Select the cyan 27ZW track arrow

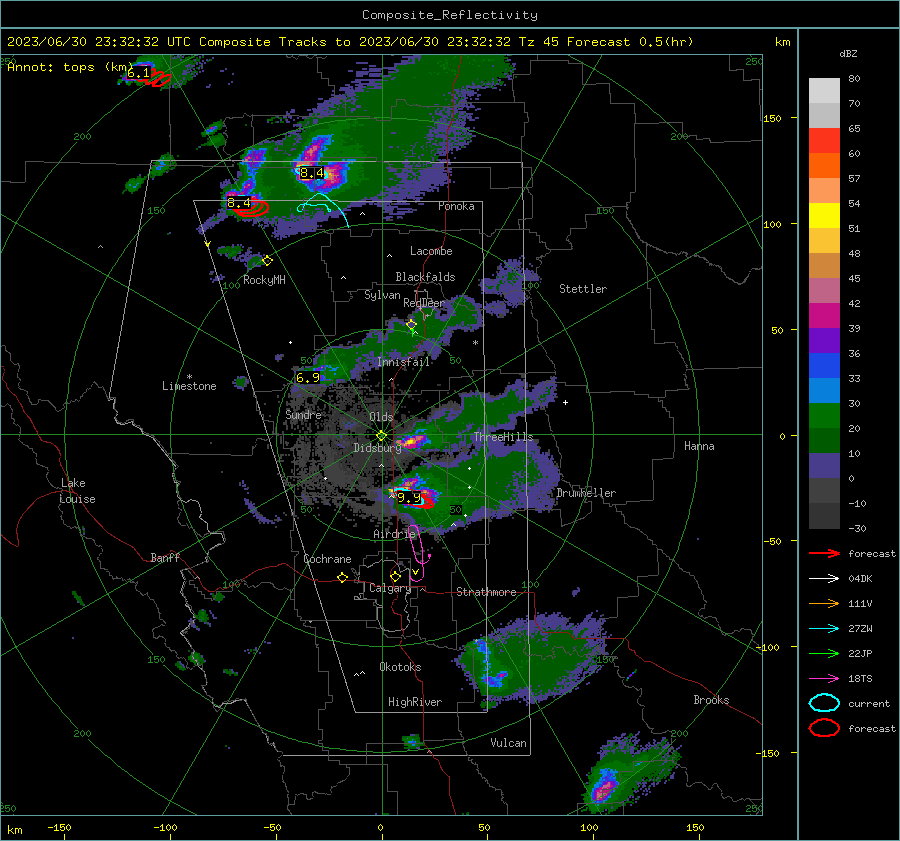coord(824,629)
